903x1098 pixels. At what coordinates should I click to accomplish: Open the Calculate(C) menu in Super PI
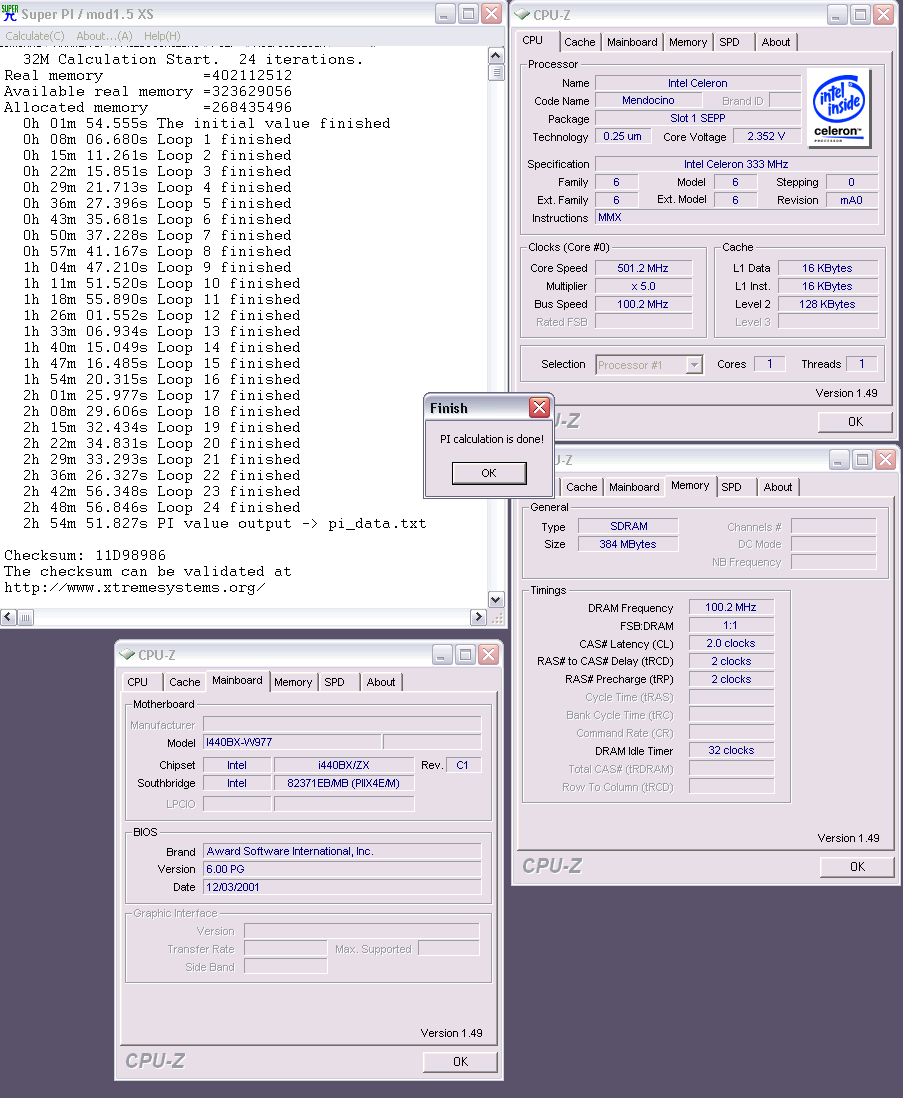(x=35, y=36)
